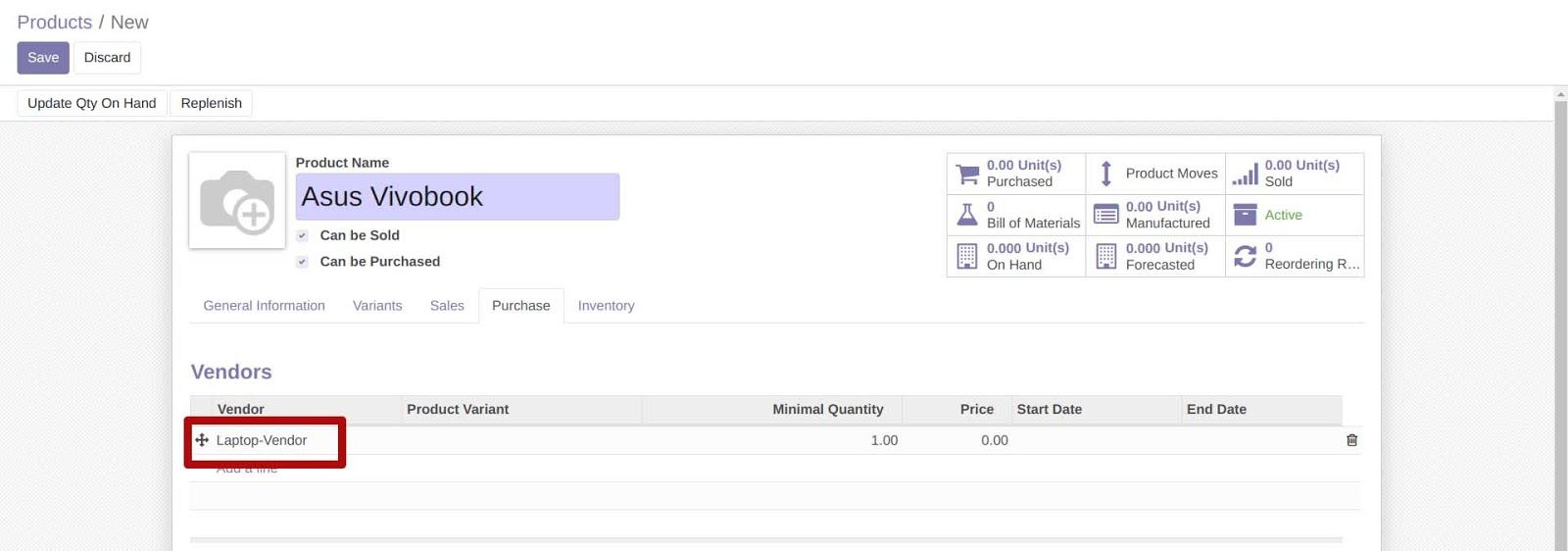This screenshot has width=1568, height=551.
Task: Click the Manufactured list icon
Action: tap(1105, 215)
